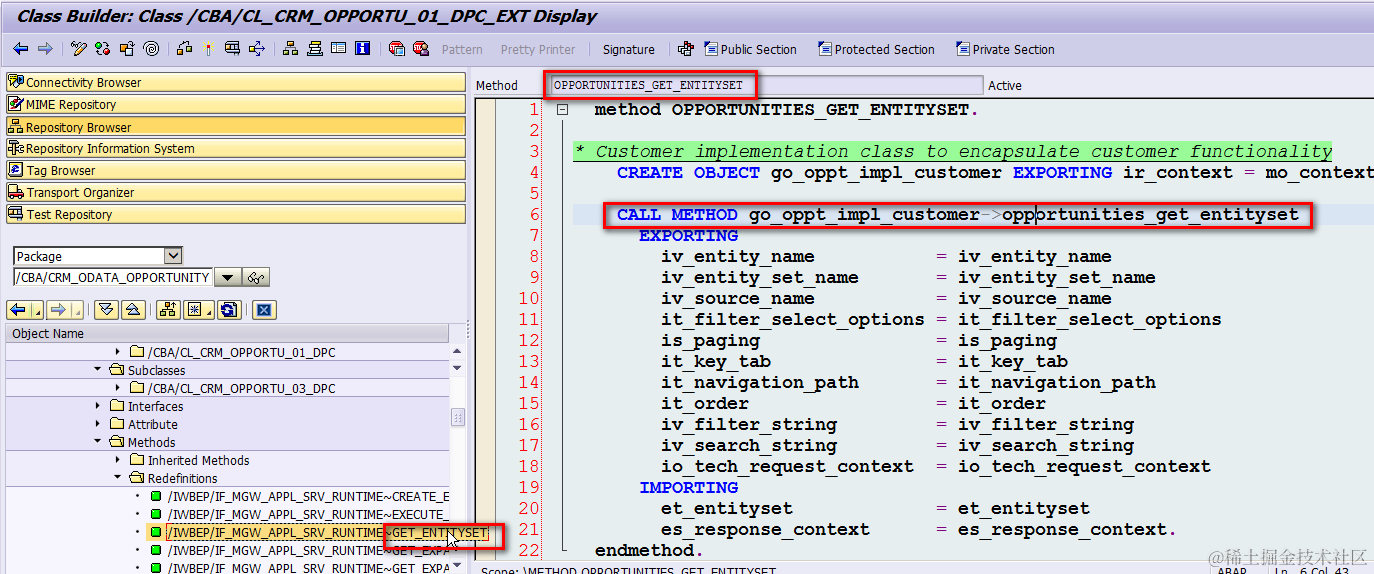Click the magic wand enhance icon
This screenshot has height=574, width=1374.
click(x=208, y=49)
